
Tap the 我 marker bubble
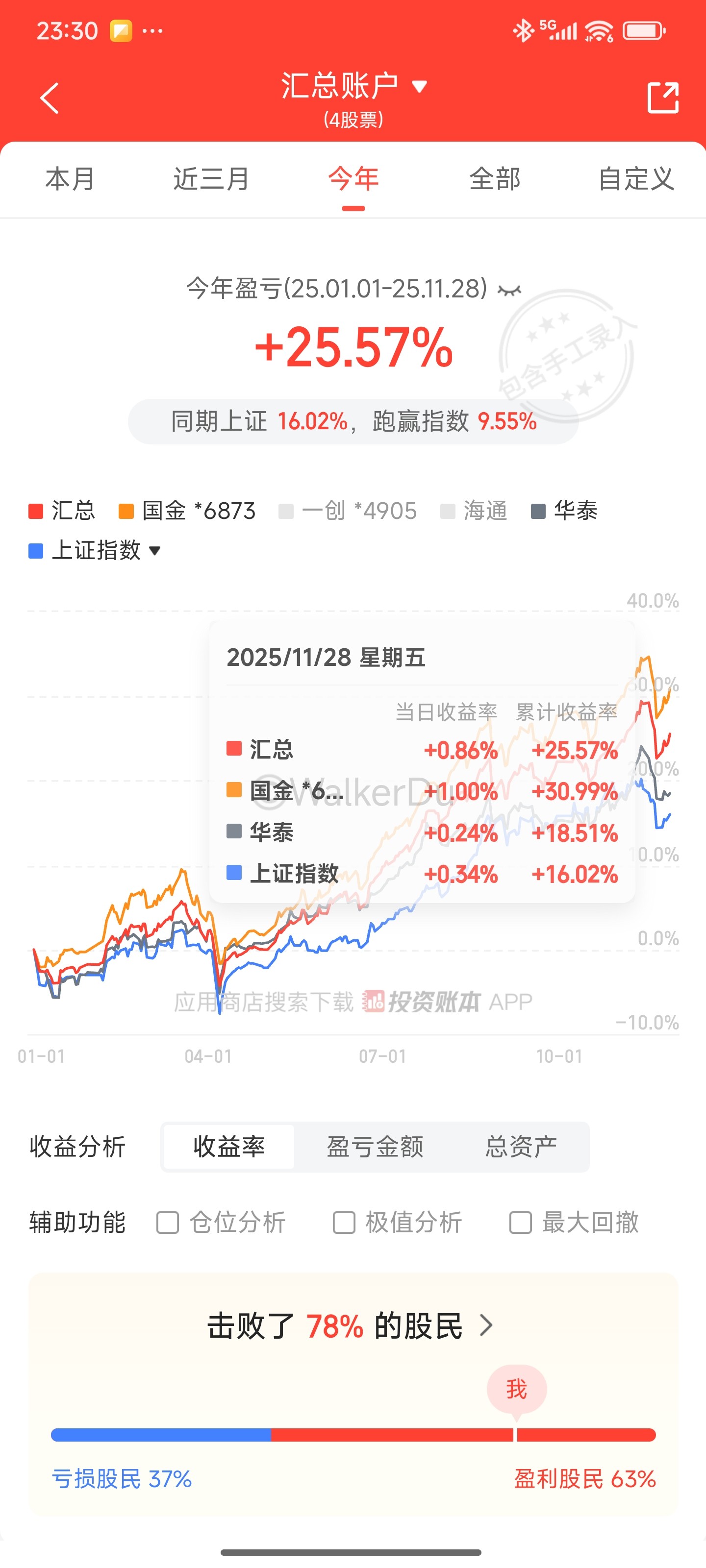pyautogui.click(x=516, y=1390)
